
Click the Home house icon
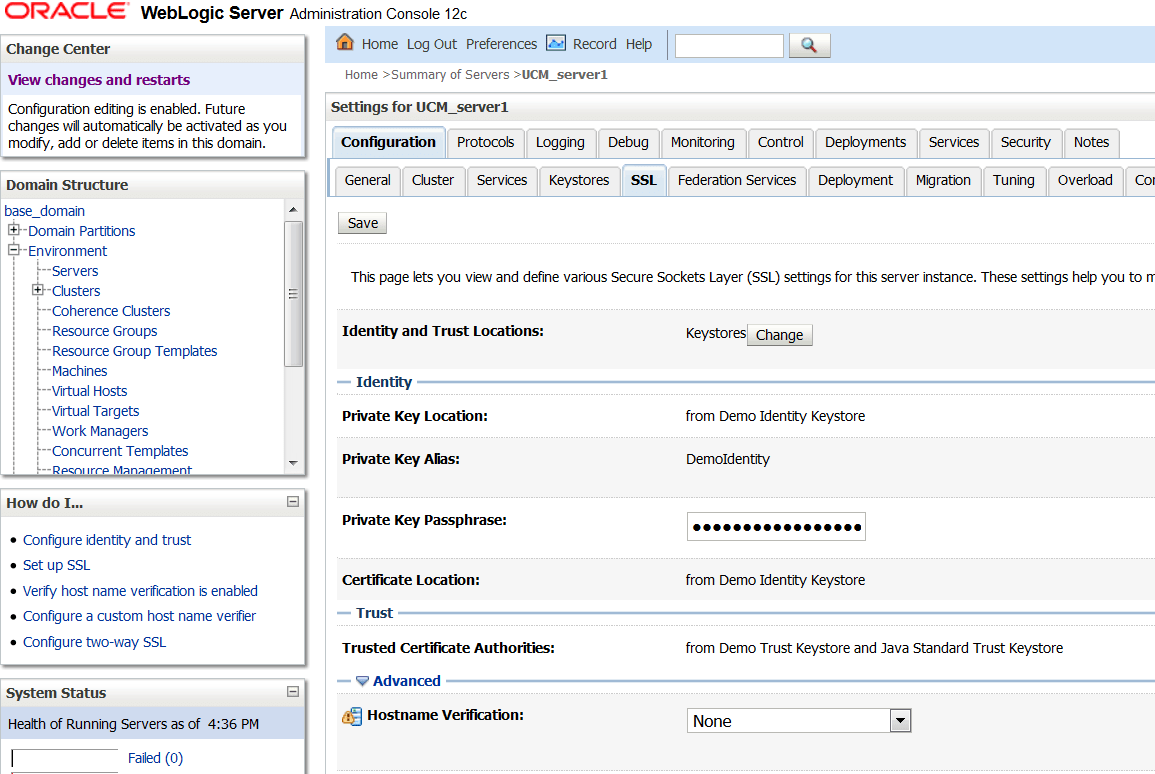pos(345,42)
